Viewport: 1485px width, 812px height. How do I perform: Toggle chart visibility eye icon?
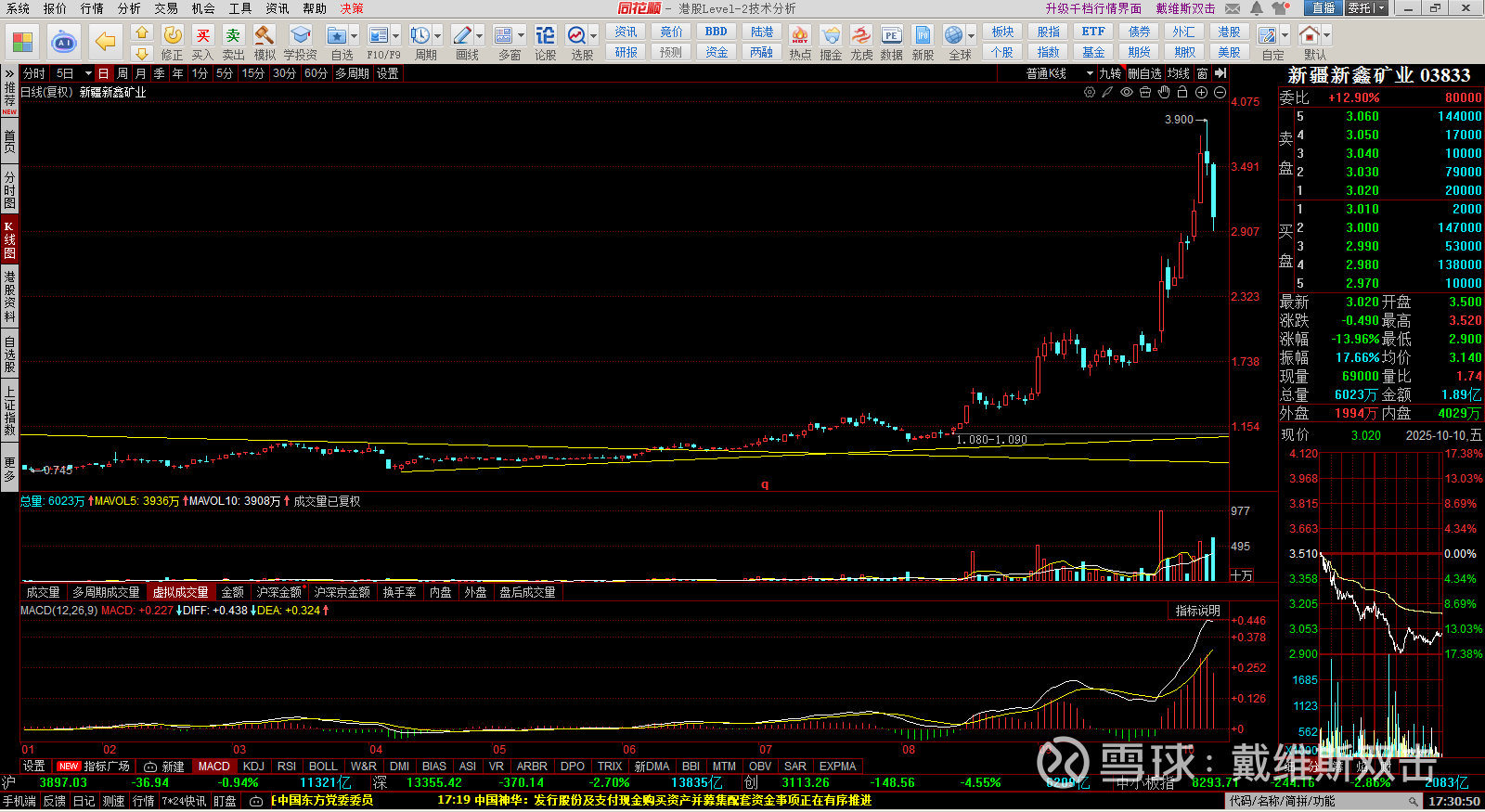tap(1127, 93)
